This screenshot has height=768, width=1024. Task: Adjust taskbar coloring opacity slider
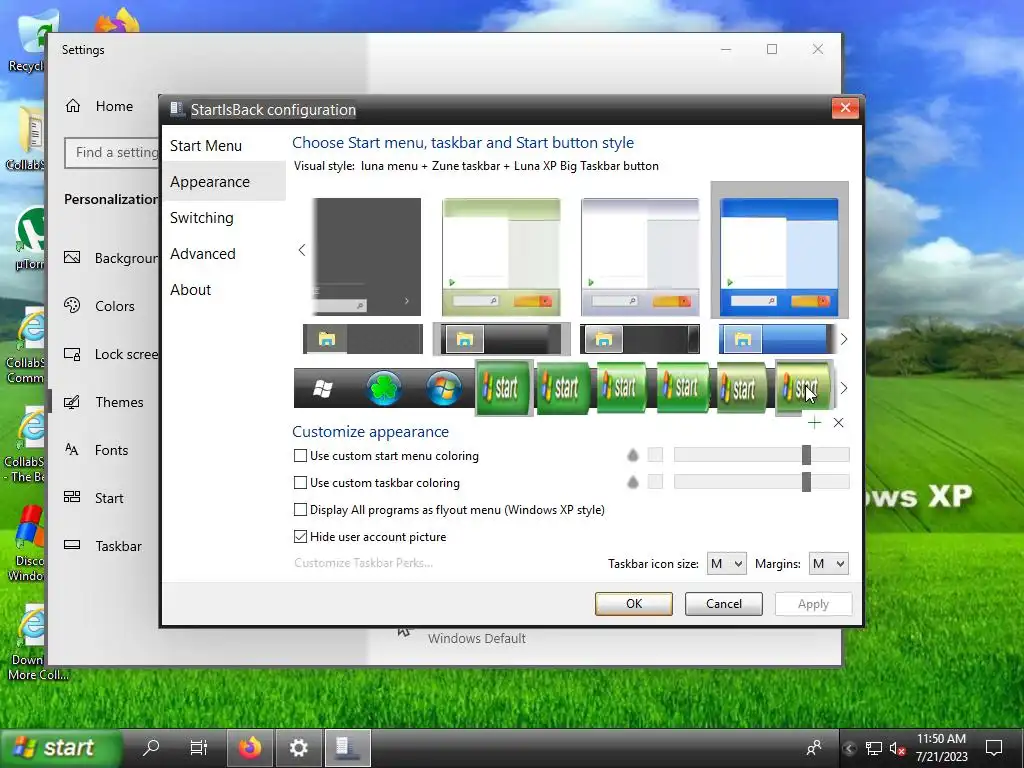(x=761, y=482)
